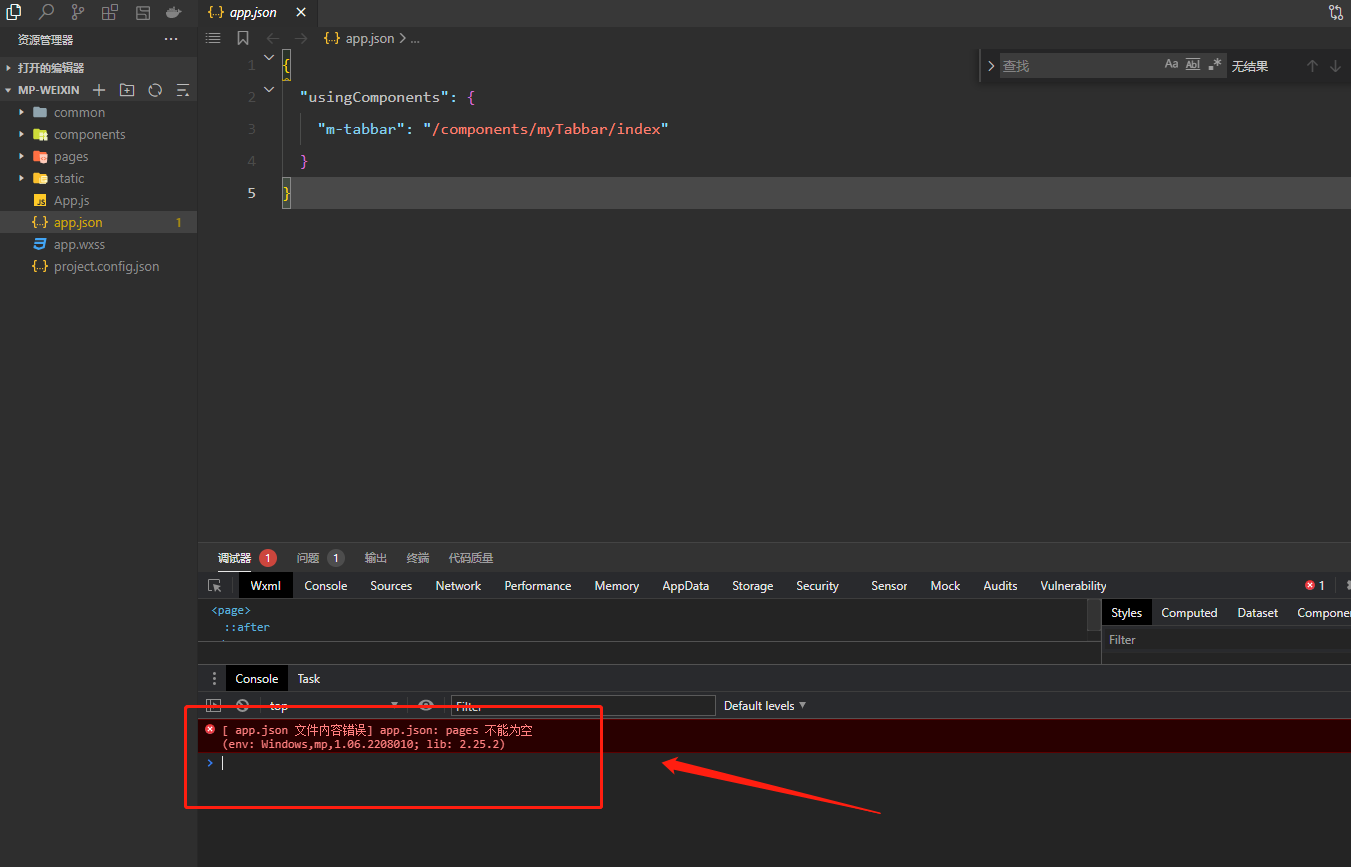Switch to the 输出 panel tab
Screen dimensions: 1351x867
pos(376,558)
